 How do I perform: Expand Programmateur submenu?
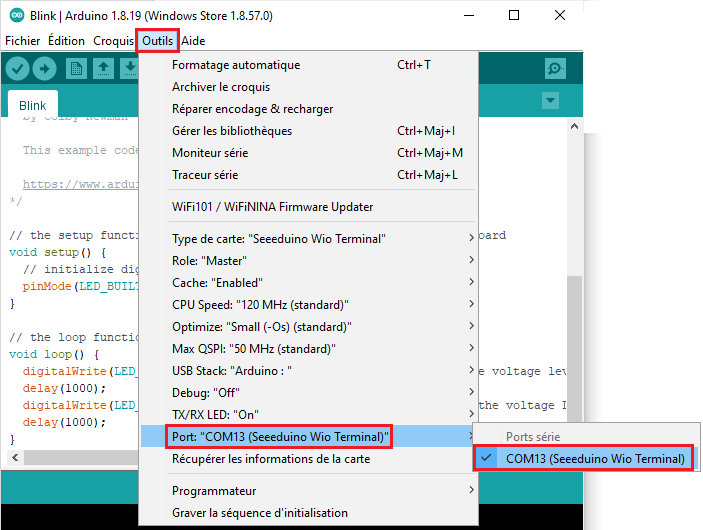(x=308, y=491)
